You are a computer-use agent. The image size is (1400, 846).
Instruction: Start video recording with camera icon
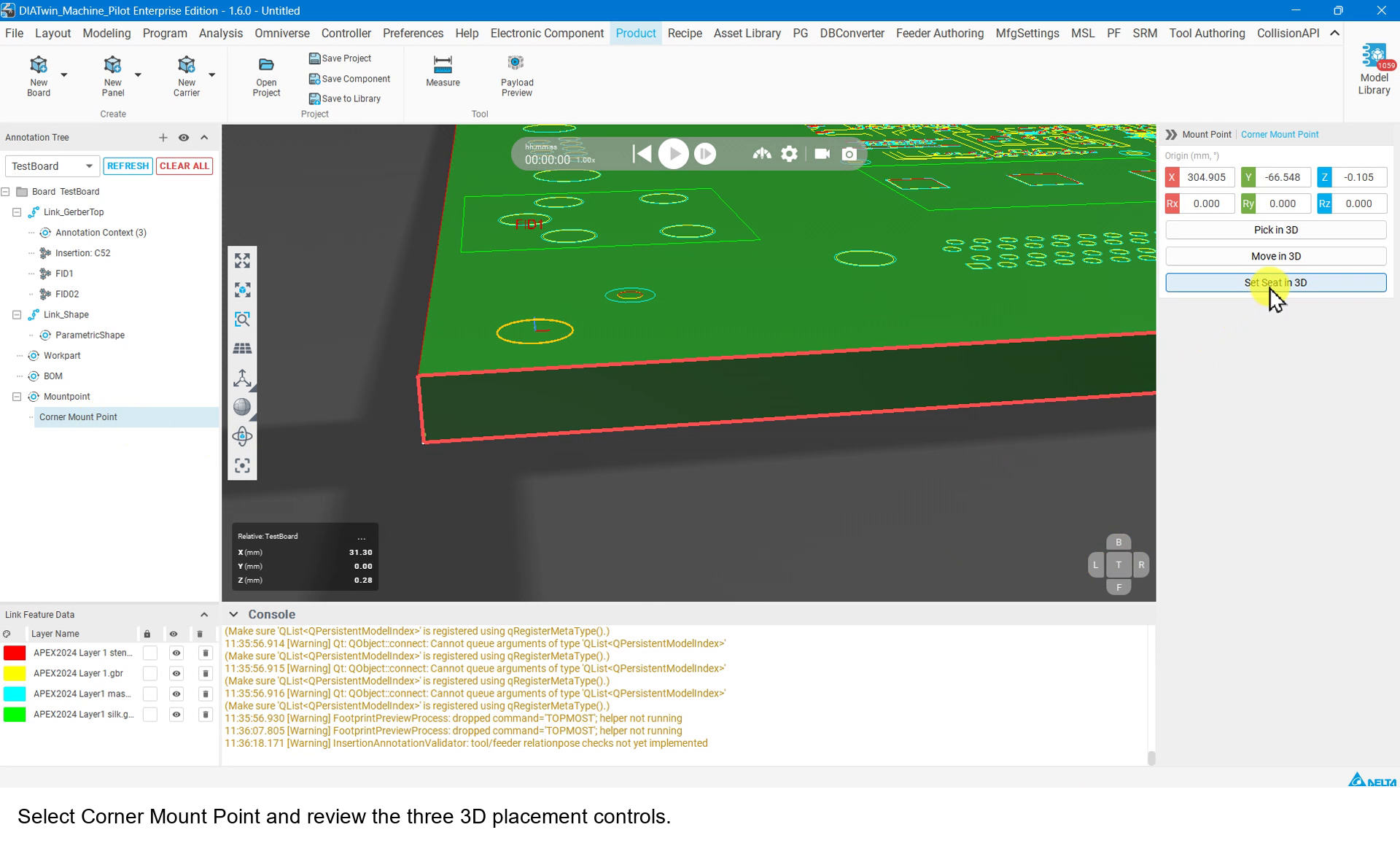(822, 154)
